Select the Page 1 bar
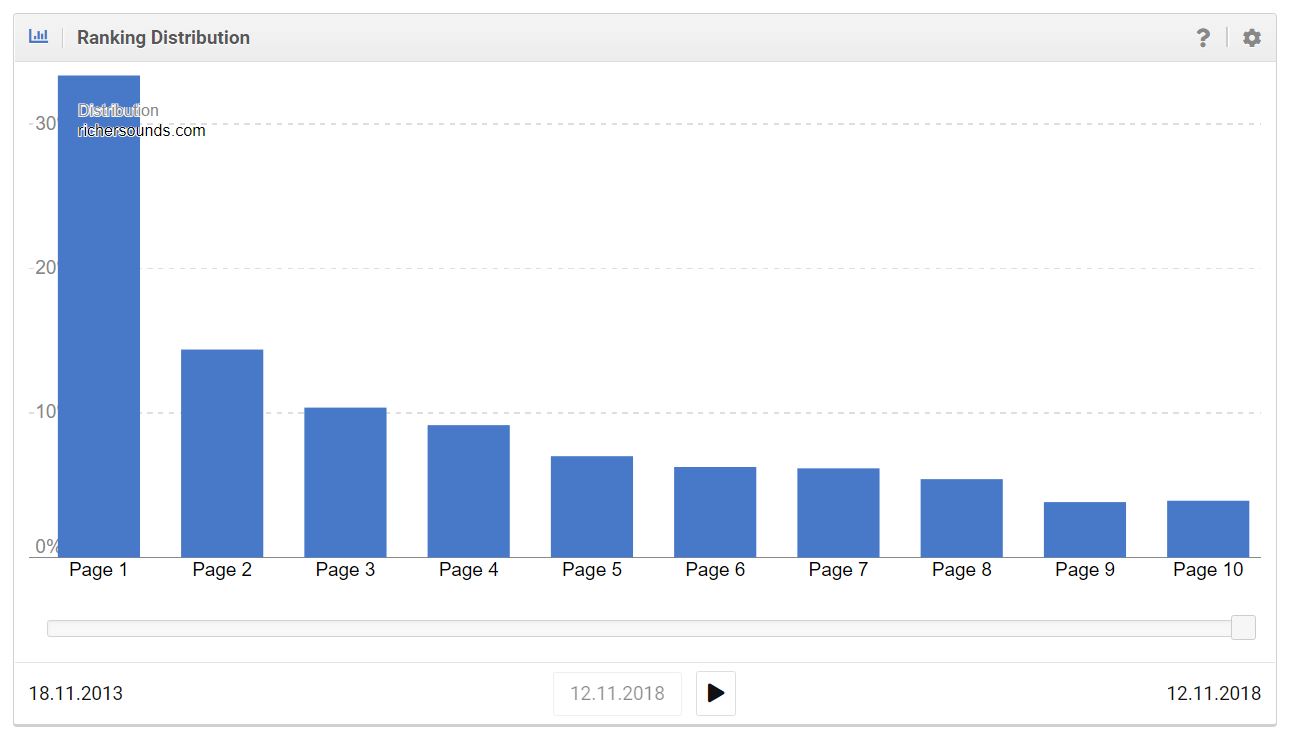Screen dimensions: 1292x738 click(x=99, y=316)
